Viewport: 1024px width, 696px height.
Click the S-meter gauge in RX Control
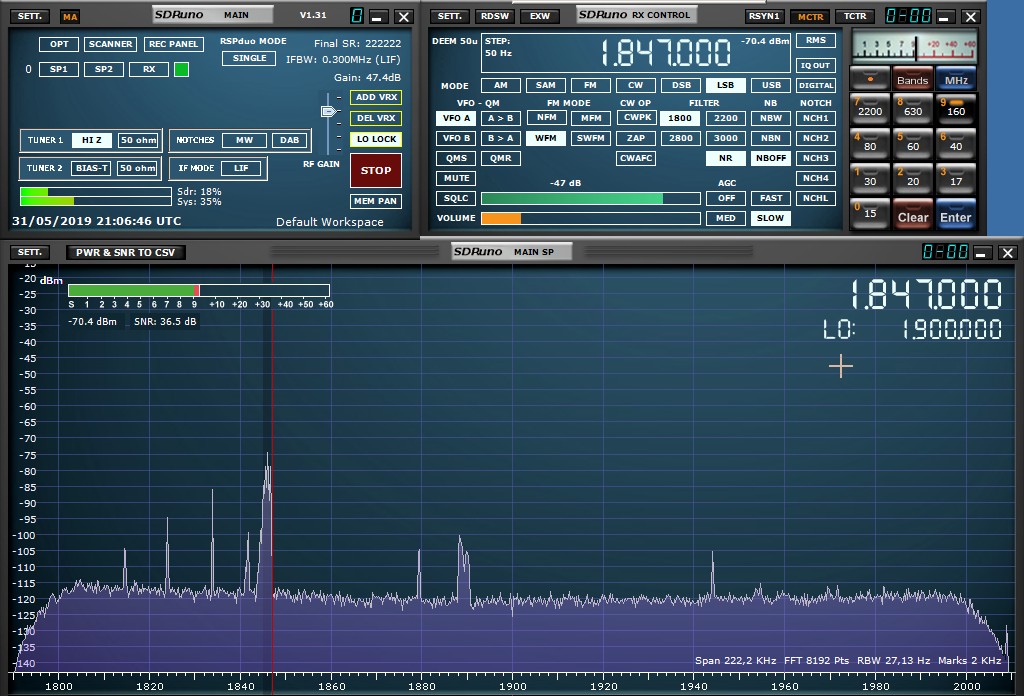[x=914, y=47]
